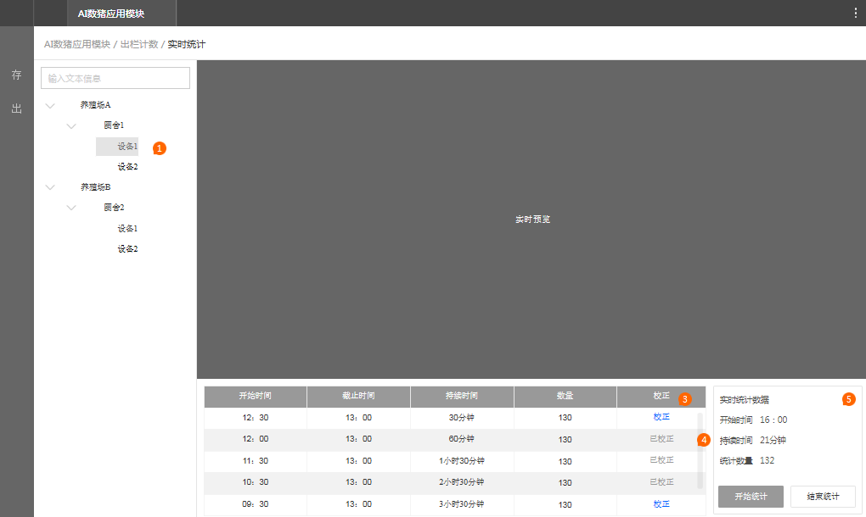Collapse the 圈舍2 tree node
Screen dimensions: 866x517
(x=71, y=208)
